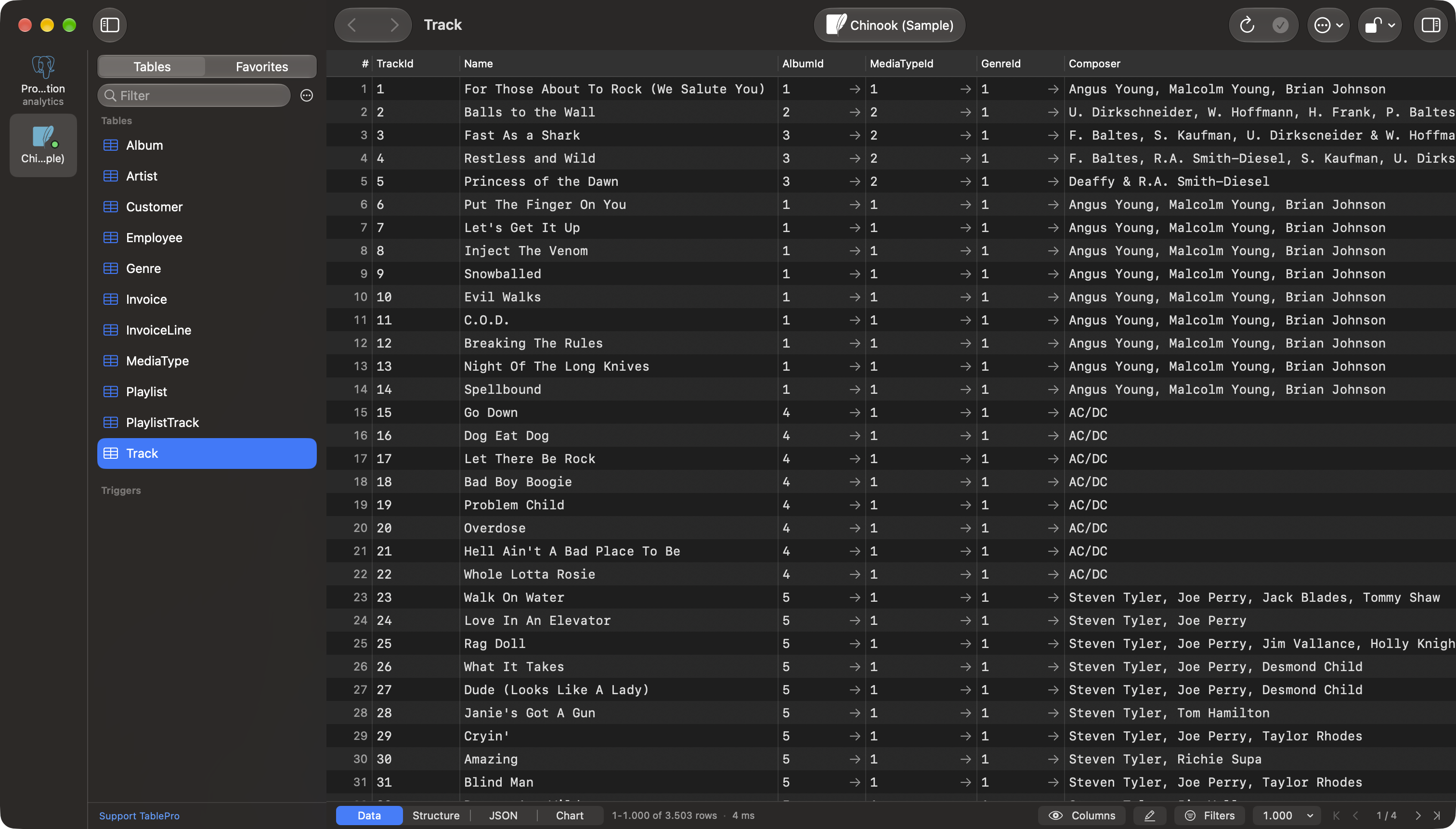The width and height of the screenshot is (1456, 829).
Task: Switch to the Chart view tab
Action: click(570, 816)
